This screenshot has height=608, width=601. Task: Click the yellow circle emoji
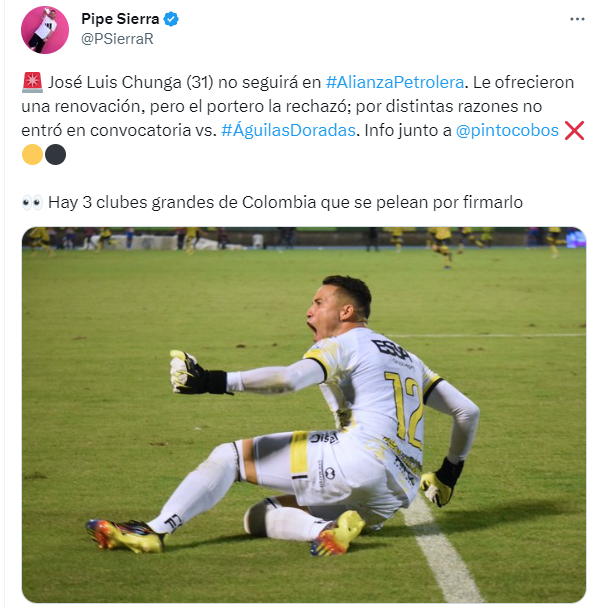32,154
